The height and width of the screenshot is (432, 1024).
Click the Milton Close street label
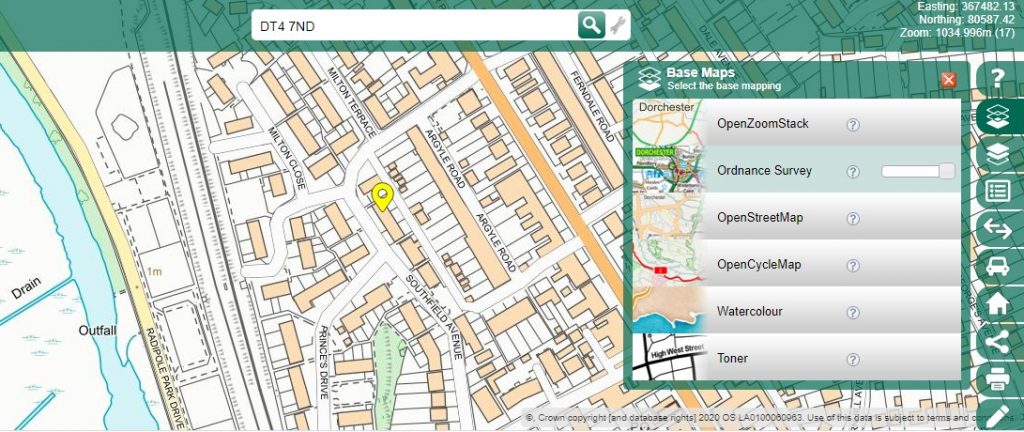[287, 158]
